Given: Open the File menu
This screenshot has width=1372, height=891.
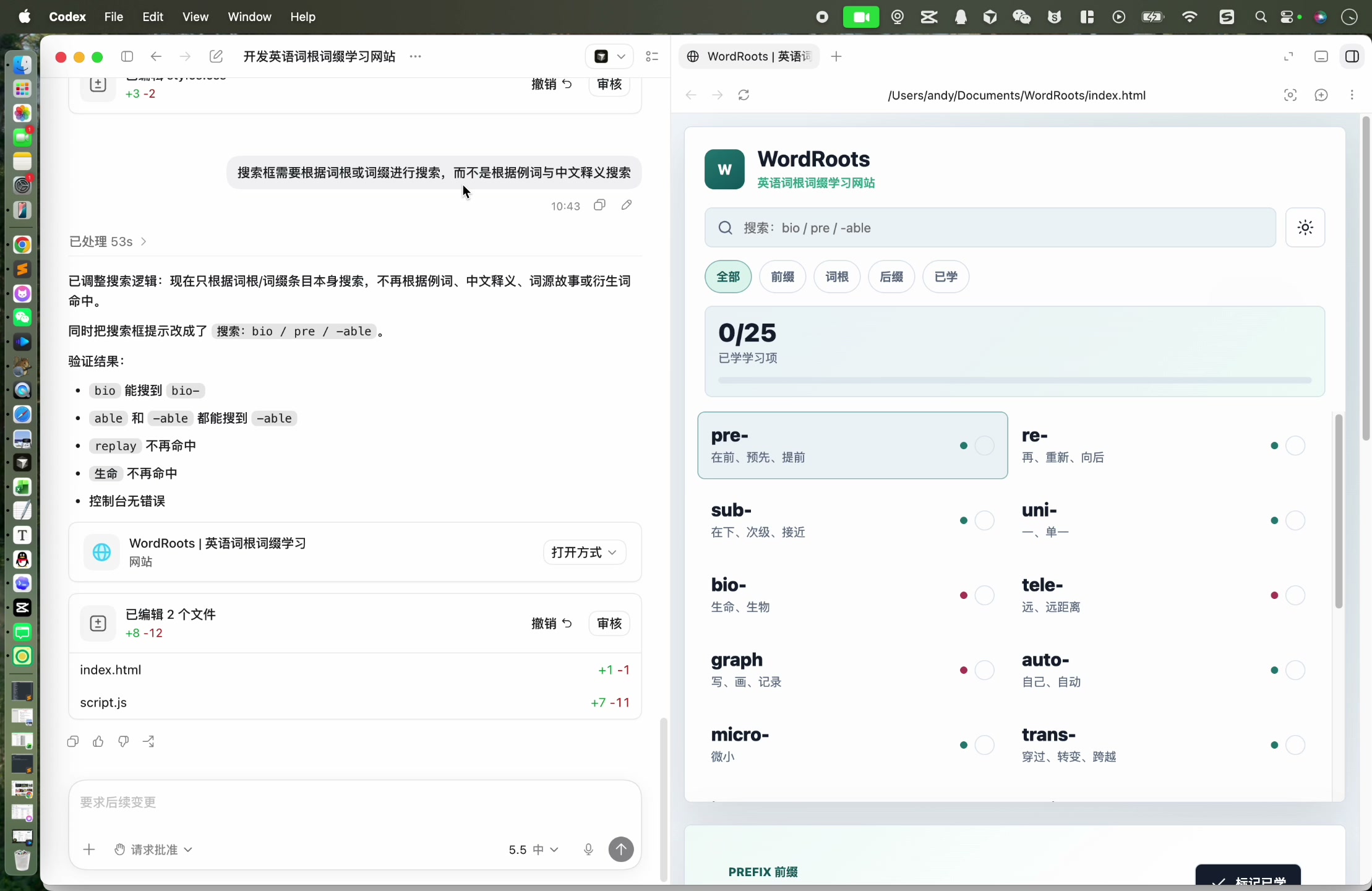Looking at the screenshot, I should 113,17.
